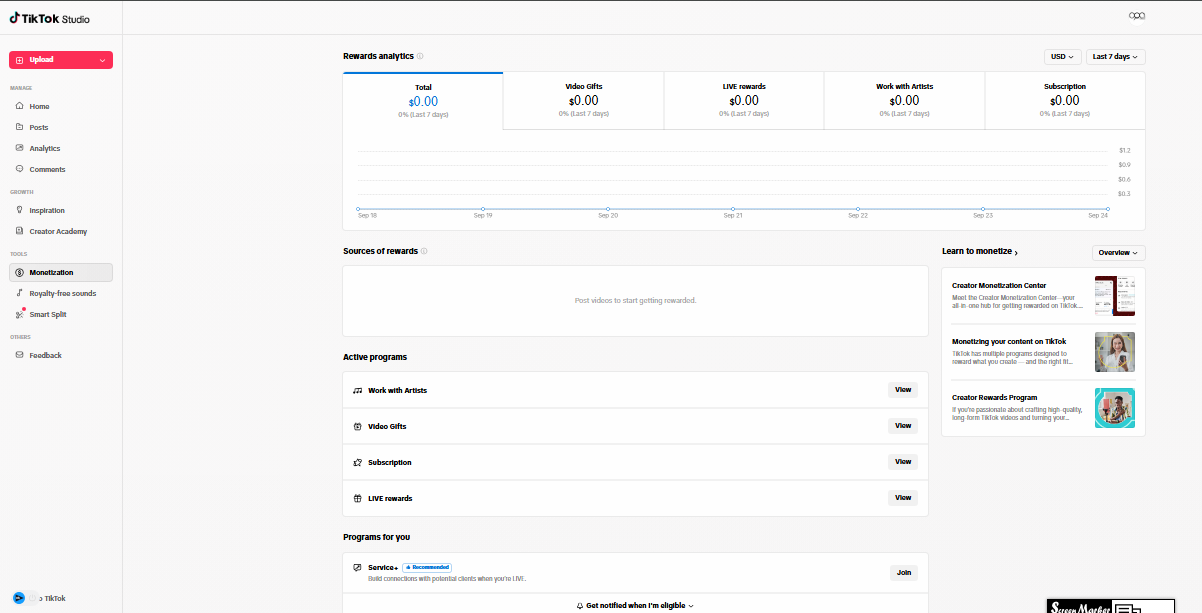Select the LIVE rewards analytics tab
This screenshot has width=1202, height=613.
744,100
